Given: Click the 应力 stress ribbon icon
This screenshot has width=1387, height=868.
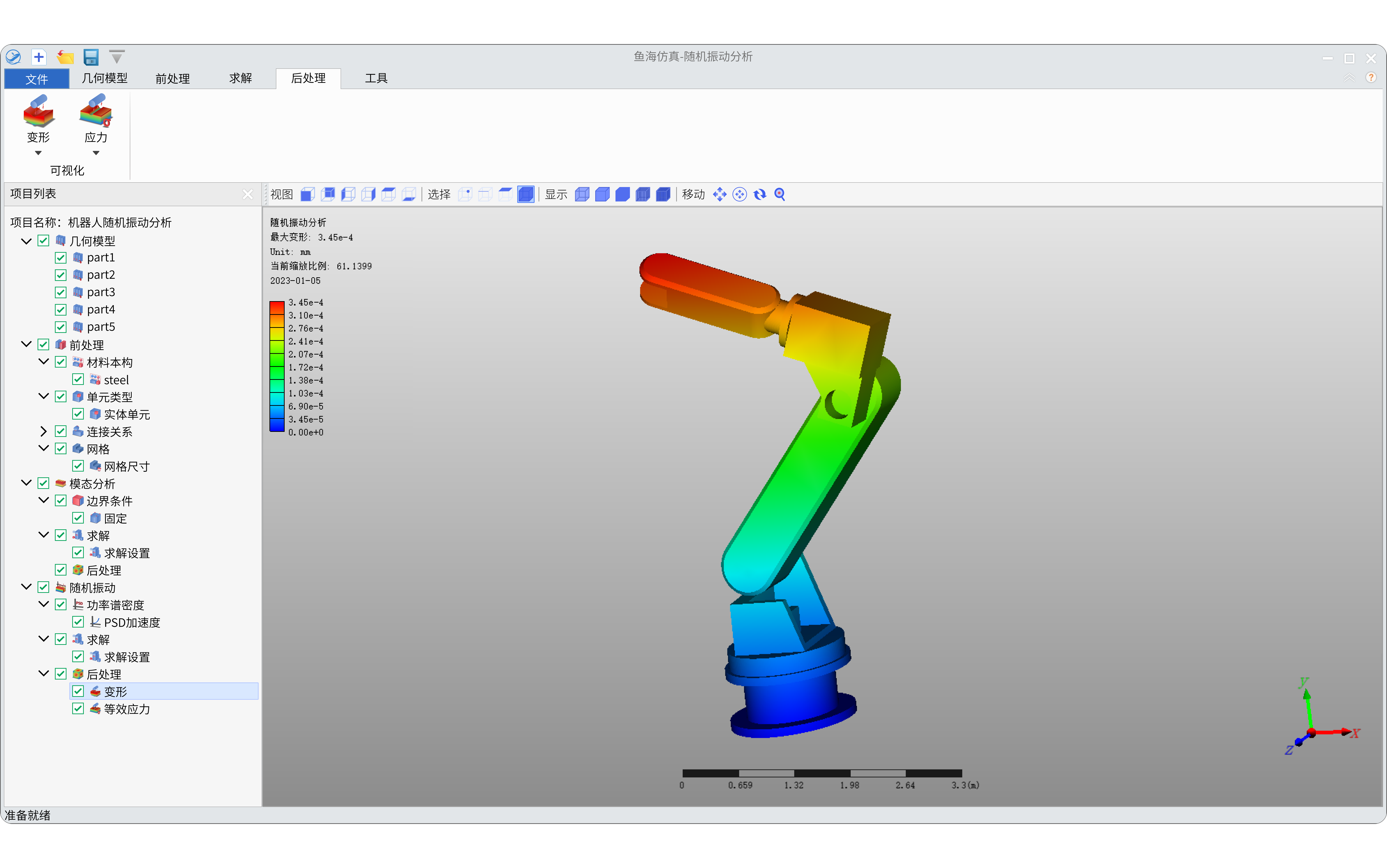Looking at the screenshot, I should pyautogui.click(x=96, y=111).
